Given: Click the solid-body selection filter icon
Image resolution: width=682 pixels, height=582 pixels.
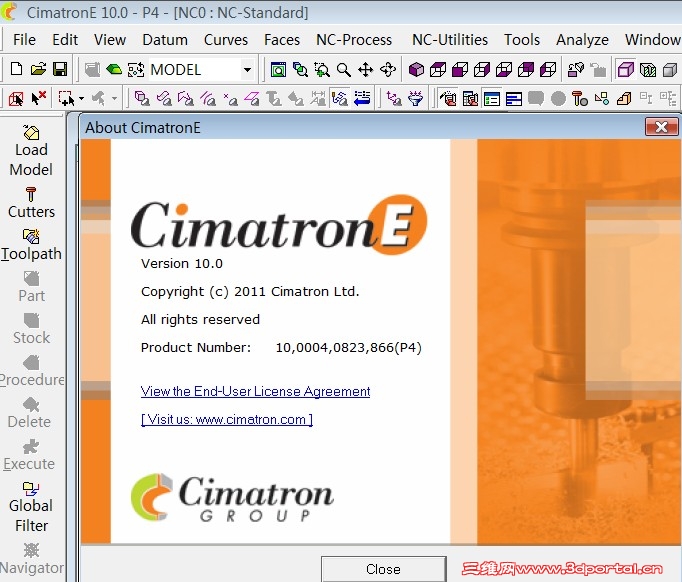Looking at the screenshot, I should click(142, 99).
